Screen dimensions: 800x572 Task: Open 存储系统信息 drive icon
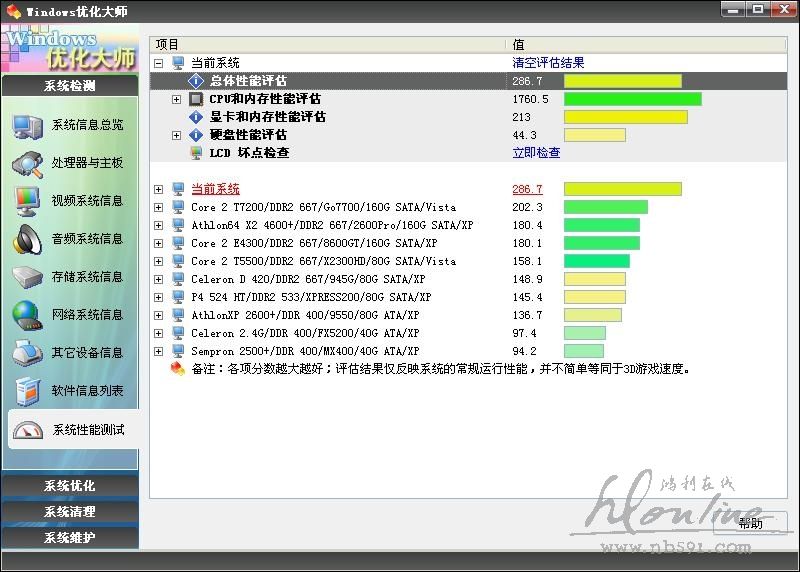tap(27, 277)
